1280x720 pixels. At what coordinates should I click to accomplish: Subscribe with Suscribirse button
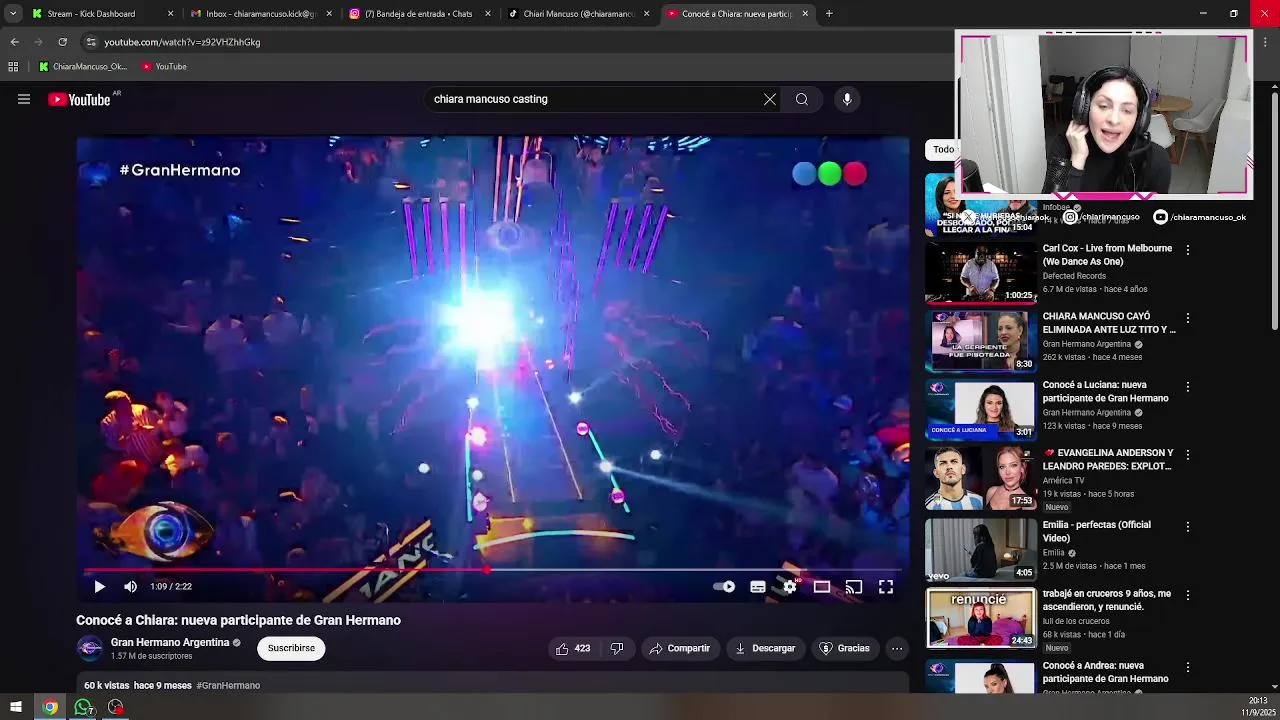(x=291, y=648)
